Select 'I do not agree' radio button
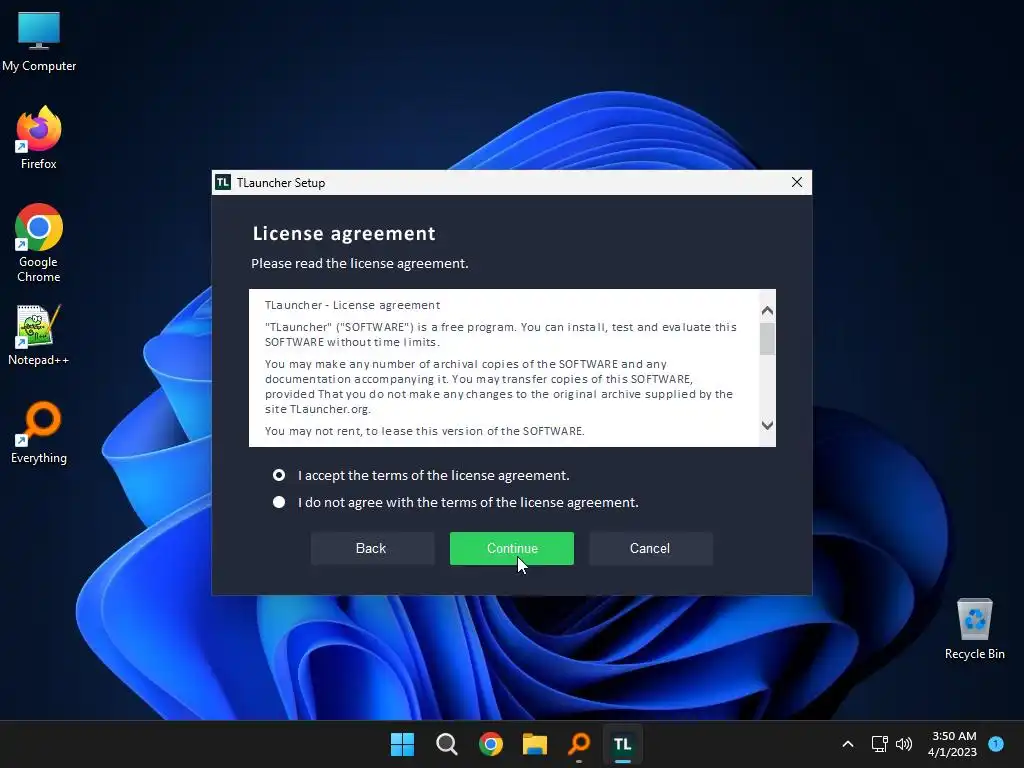1024x768 pixels. (x=279, y=502)
